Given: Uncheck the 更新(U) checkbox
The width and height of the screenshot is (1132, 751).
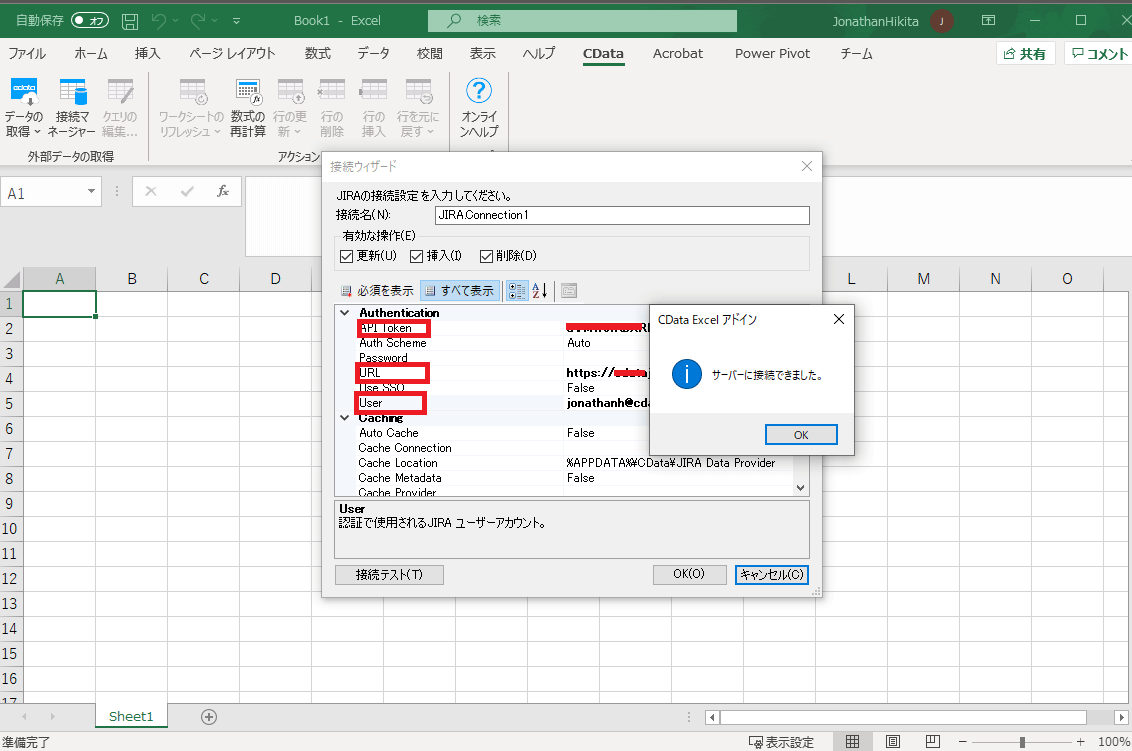Looking at the screenshot, I should coord(347,256).
